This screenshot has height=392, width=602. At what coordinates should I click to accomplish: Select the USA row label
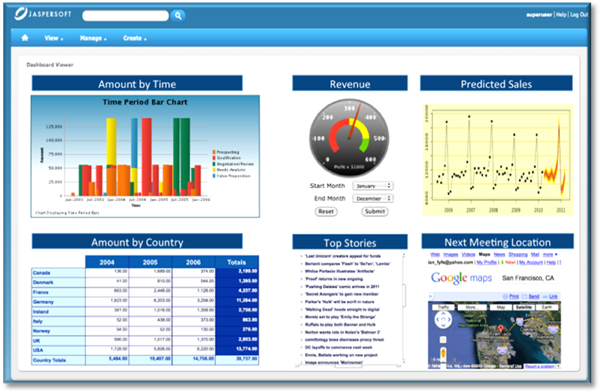click(38, 350)
